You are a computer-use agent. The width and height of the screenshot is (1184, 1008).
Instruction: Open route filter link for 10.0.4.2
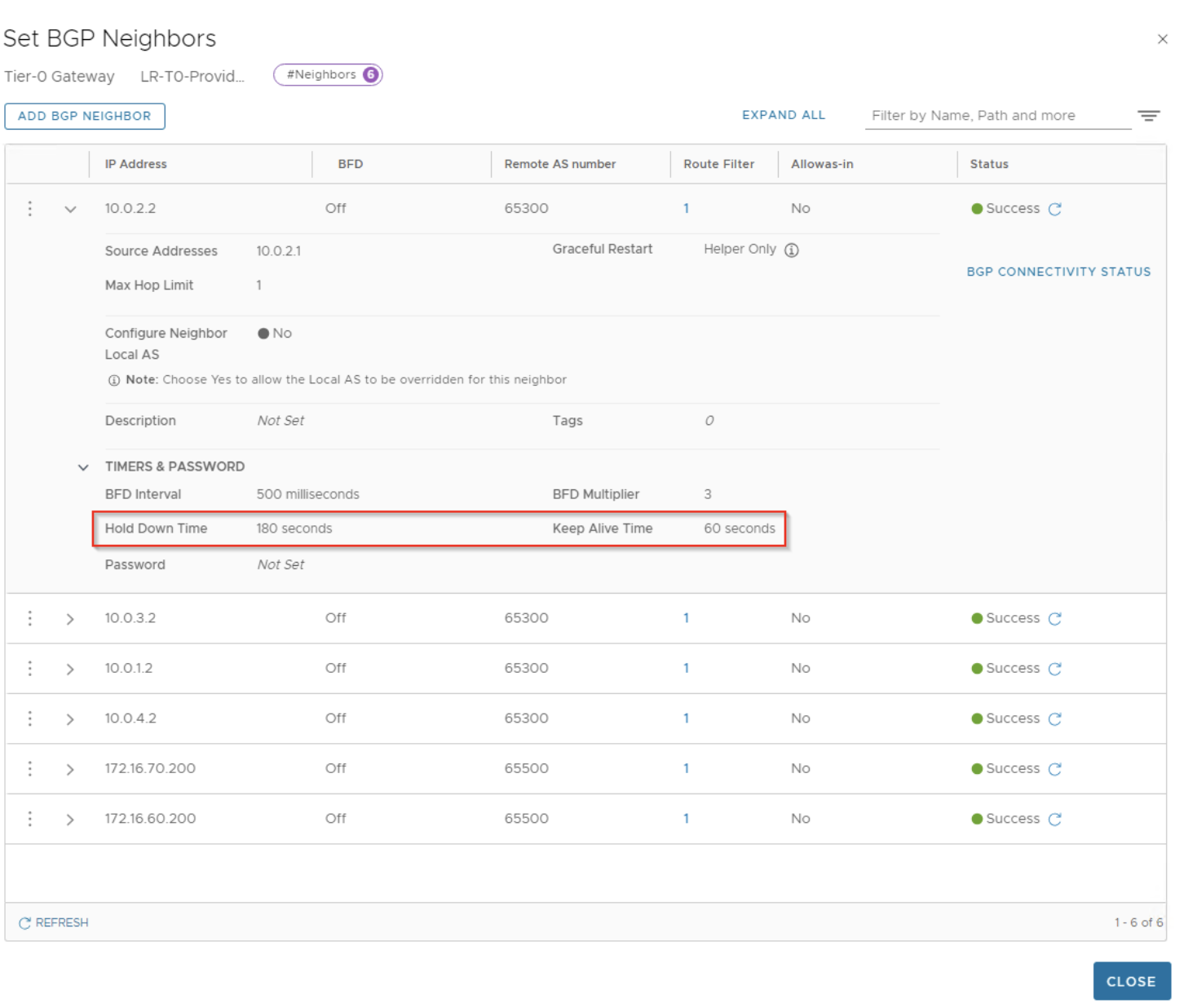coord(686,718)
